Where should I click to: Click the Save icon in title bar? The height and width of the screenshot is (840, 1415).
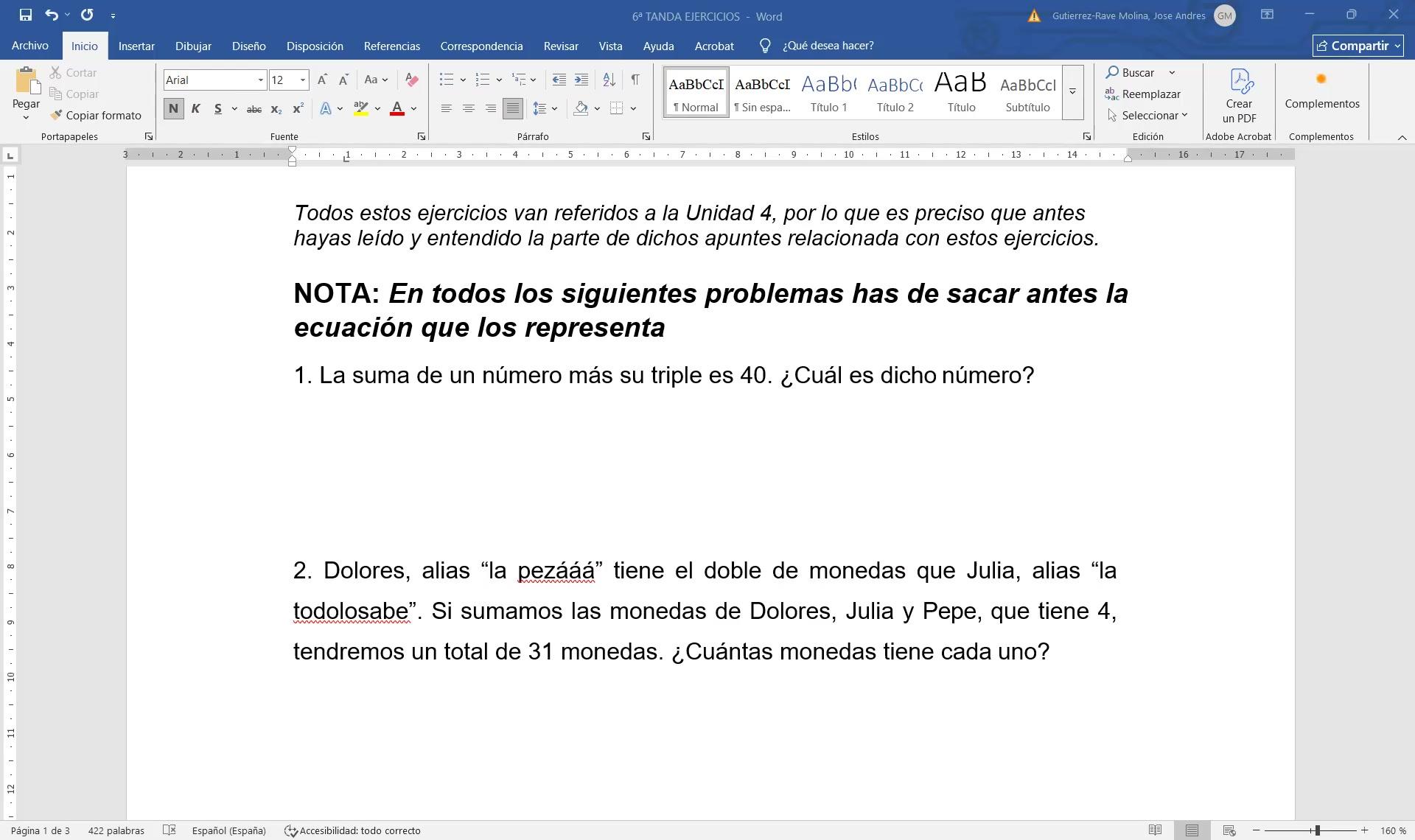point(26,15)
